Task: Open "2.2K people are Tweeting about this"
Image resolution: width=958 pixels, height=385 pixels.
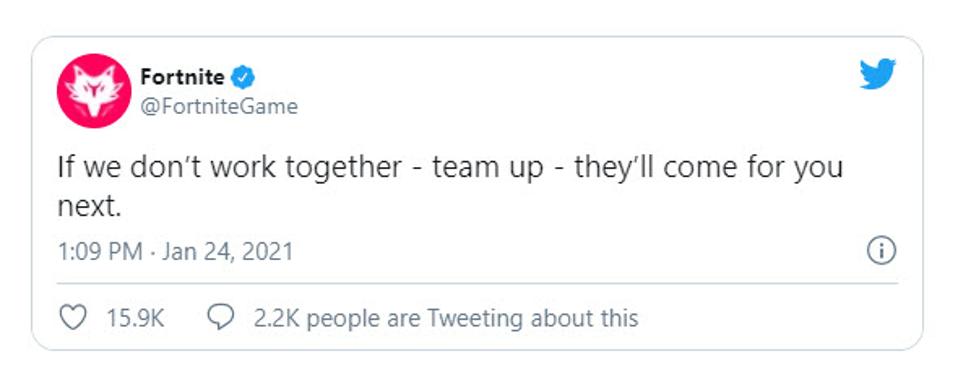Action: coord(446,318)
